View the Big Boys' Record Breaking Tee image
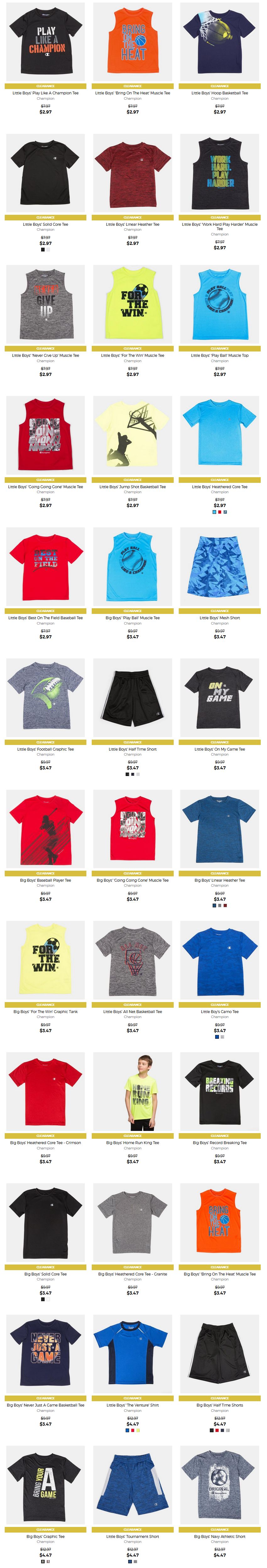This screenshot has width=267, height=1568. coord(220,1091)
